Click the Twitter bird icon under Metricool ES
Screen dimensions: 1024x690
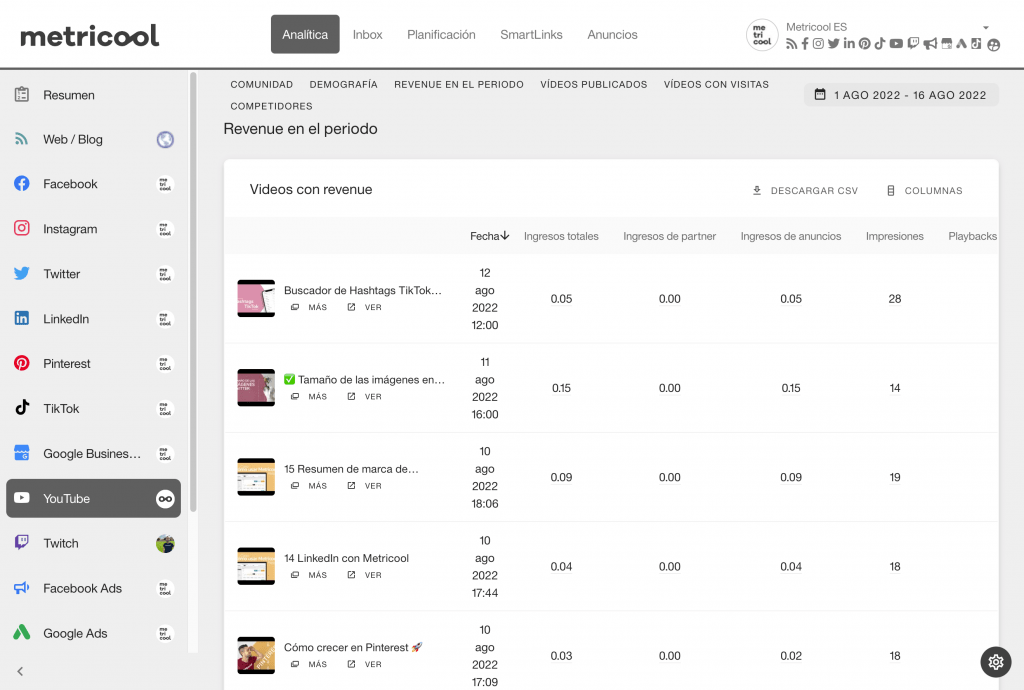tap(833, 44)
